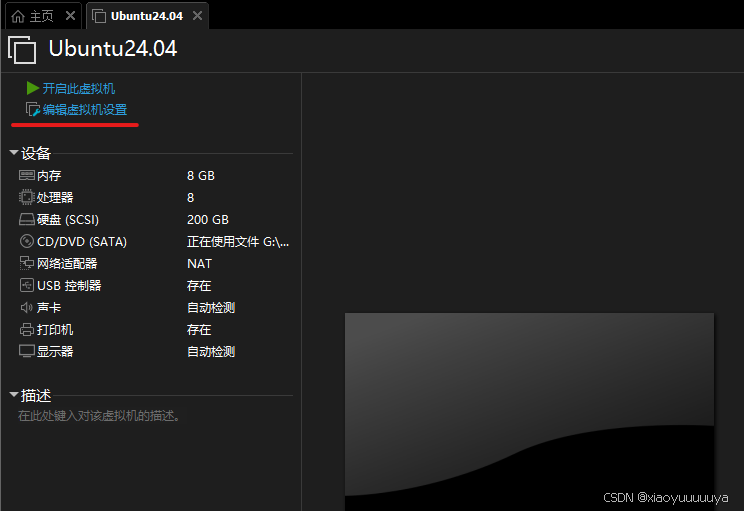Viewport: 744px width, 511px height.
Task: Click the 自动检测 value for 声卡
Action: point(211,307)
